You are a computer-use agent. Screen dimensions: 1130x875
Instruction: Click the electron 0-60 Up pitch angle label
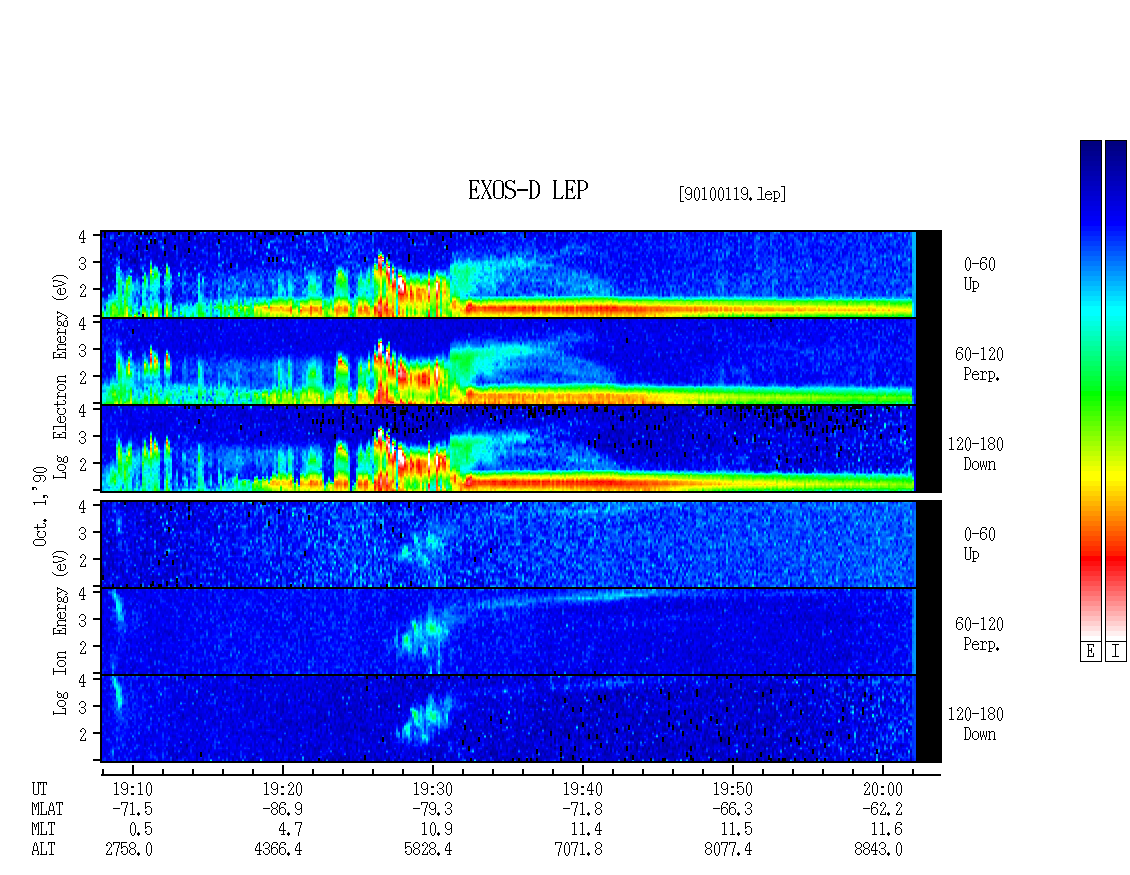click(979, 274)
